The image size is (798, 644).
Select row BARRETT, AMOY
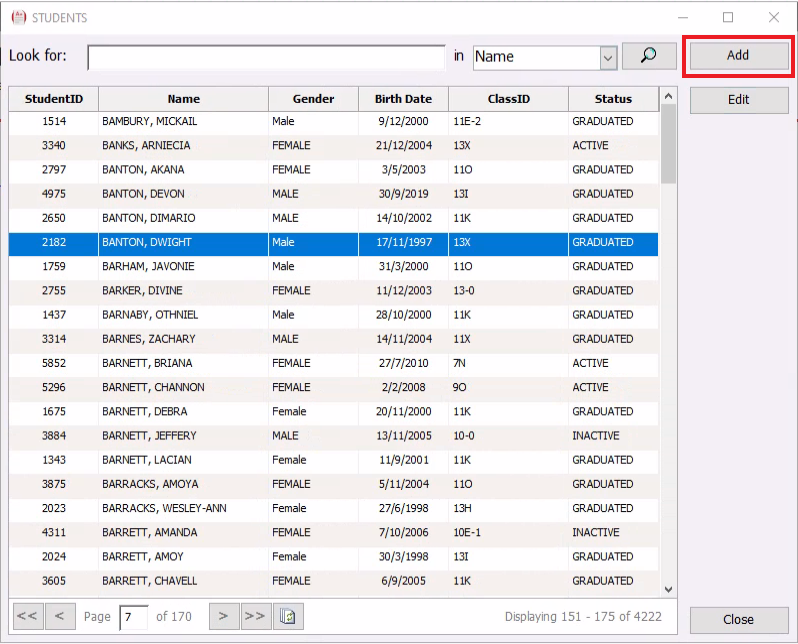click(x=333, y=557)
